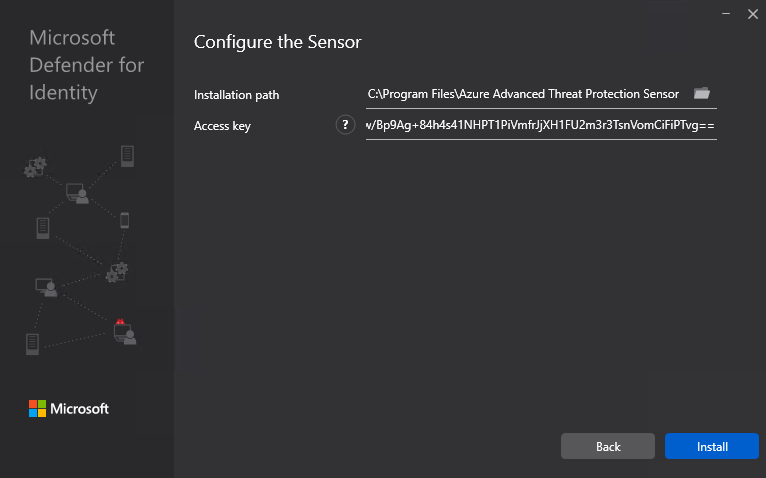
Task: Click into the Access key field
Action: click(x=540, y=125)
